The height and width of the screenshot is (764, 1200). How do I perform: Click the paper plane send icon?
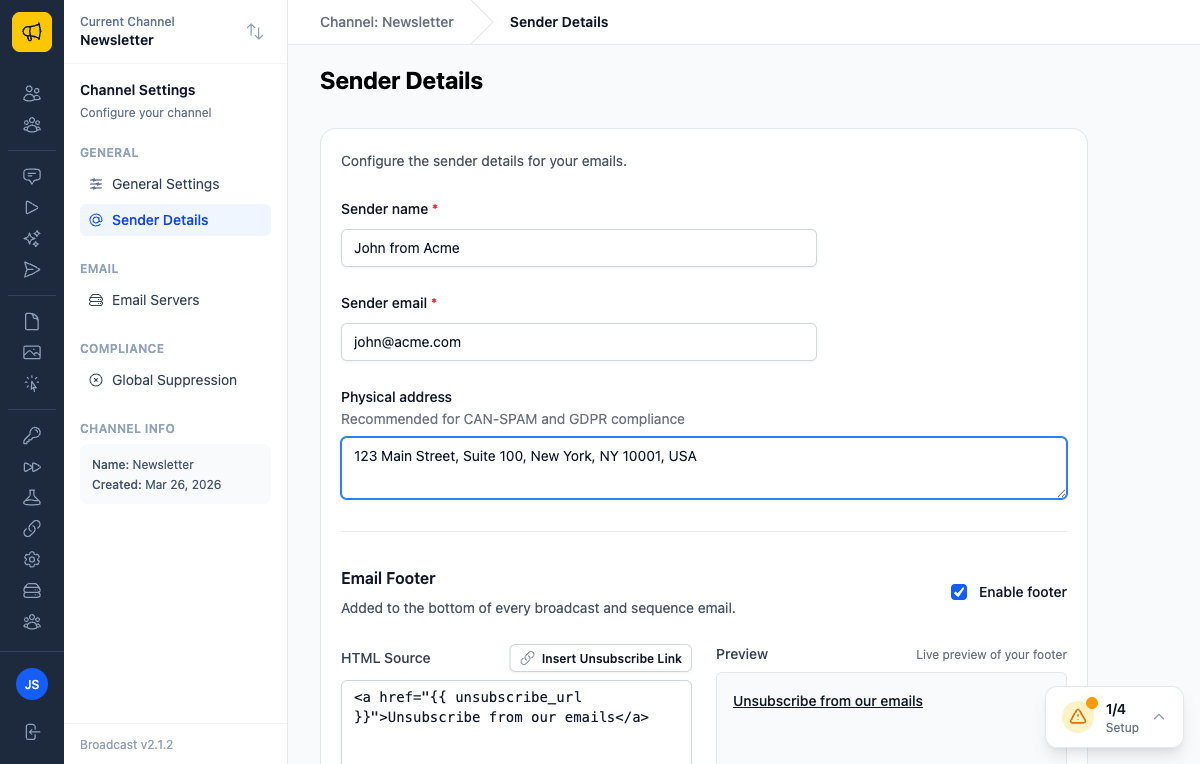coord(32,269)
